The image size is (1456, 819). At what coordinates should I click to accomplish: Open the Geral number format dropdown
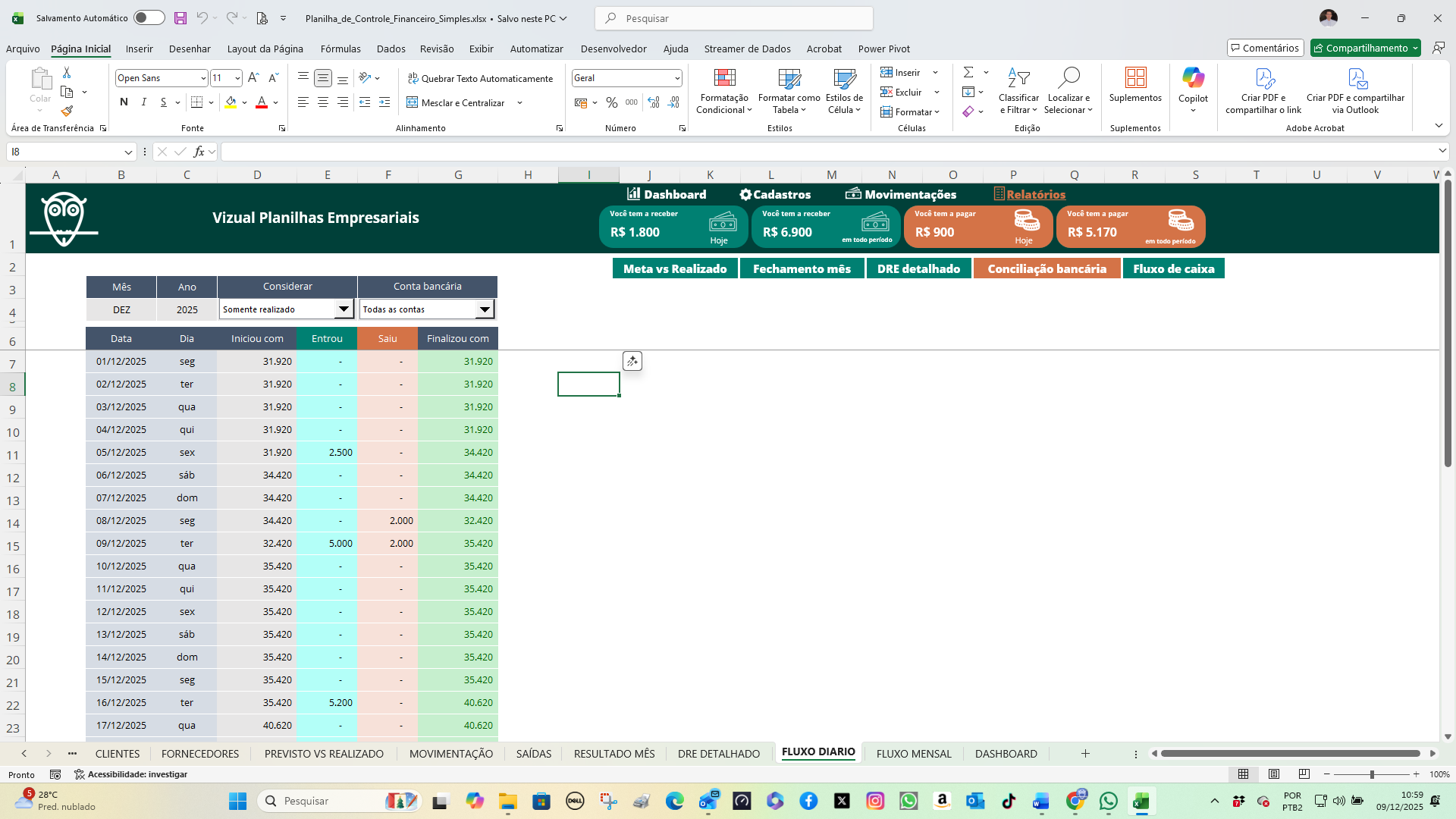pyautogui.click(x=676, y=78)
